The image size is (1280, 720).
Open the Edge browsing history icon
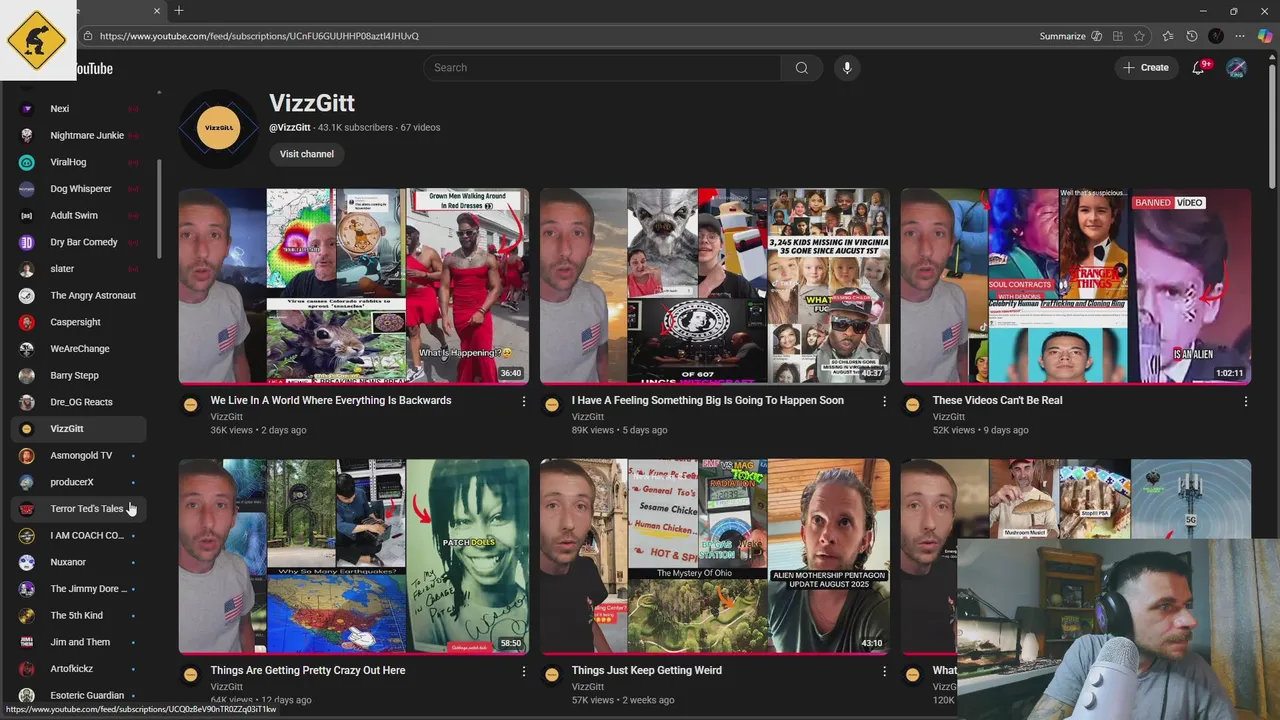click(1191, 36)
